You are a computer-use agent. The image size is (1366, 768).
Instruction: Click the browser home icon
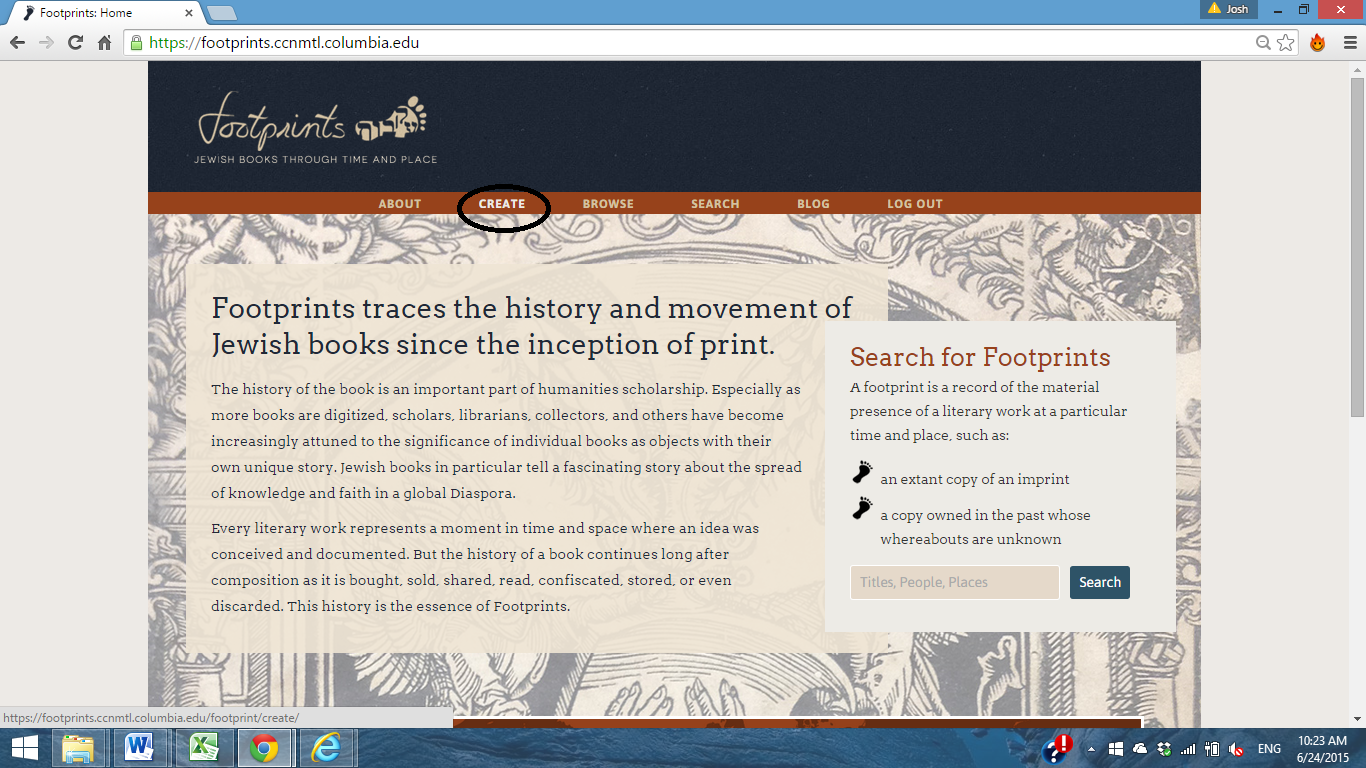[104, 43]
